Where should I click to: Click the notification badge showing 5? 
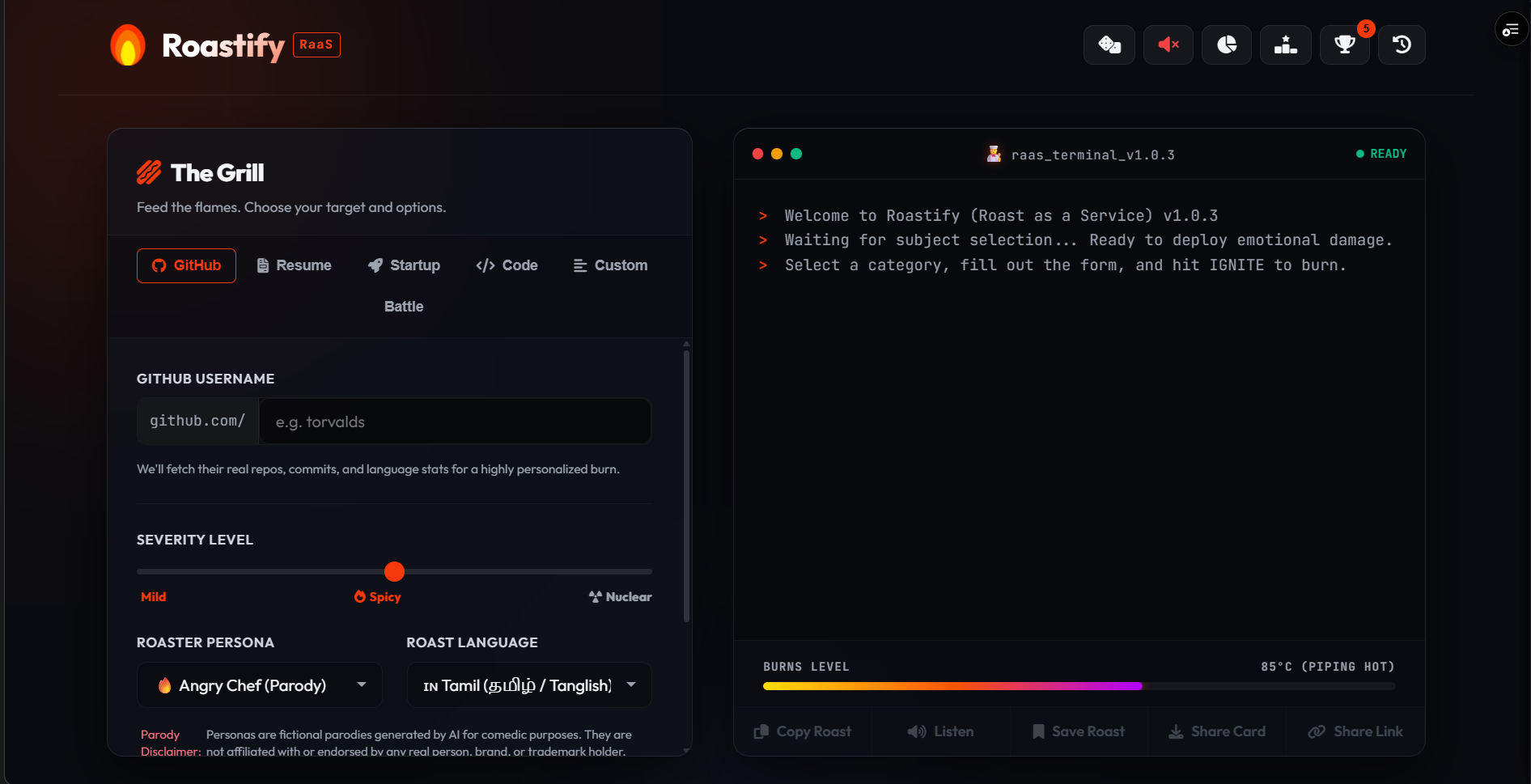(x=1366, y=28)
